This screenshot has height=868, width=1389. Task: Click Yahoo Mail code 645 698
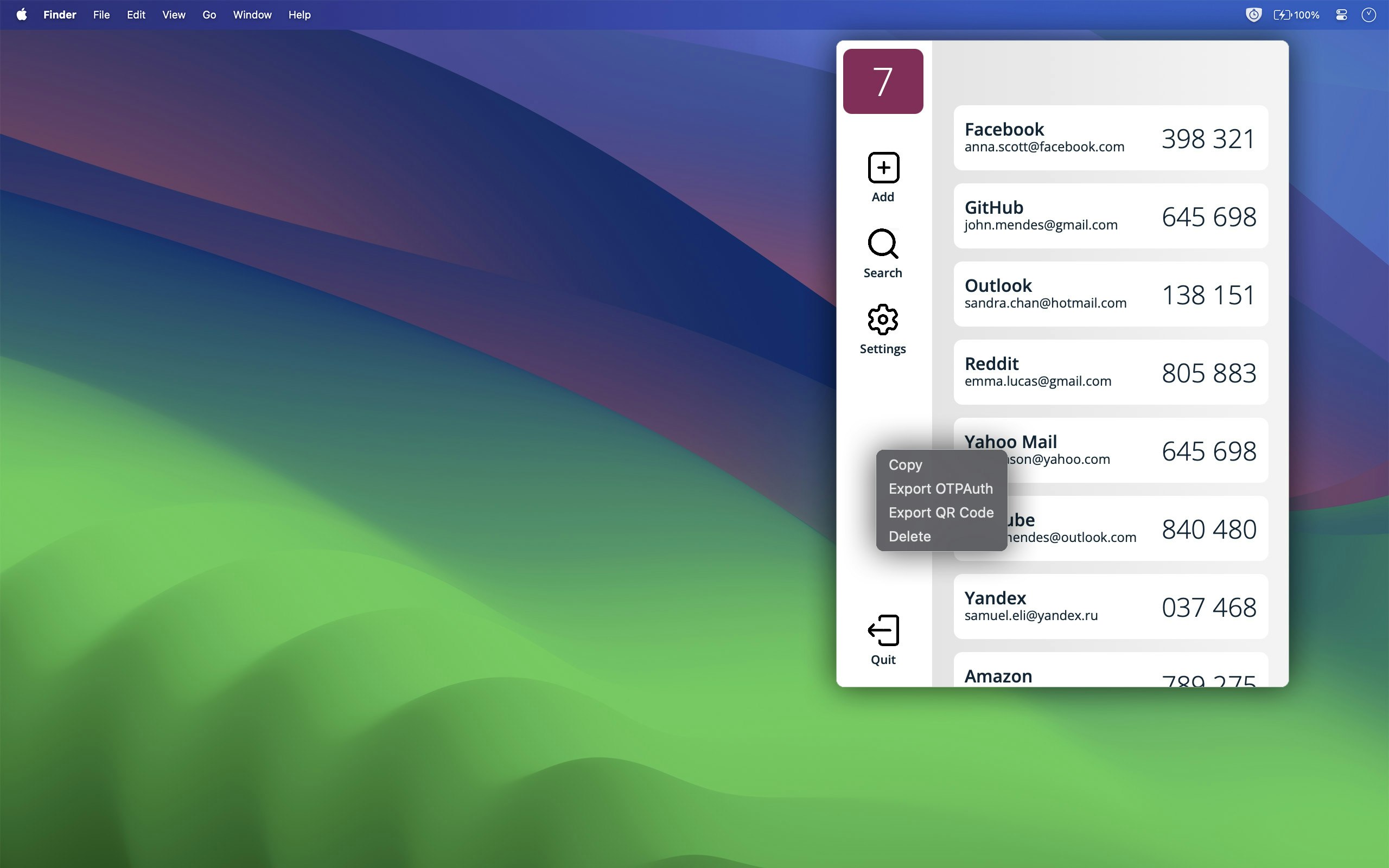pos(1209,451)
